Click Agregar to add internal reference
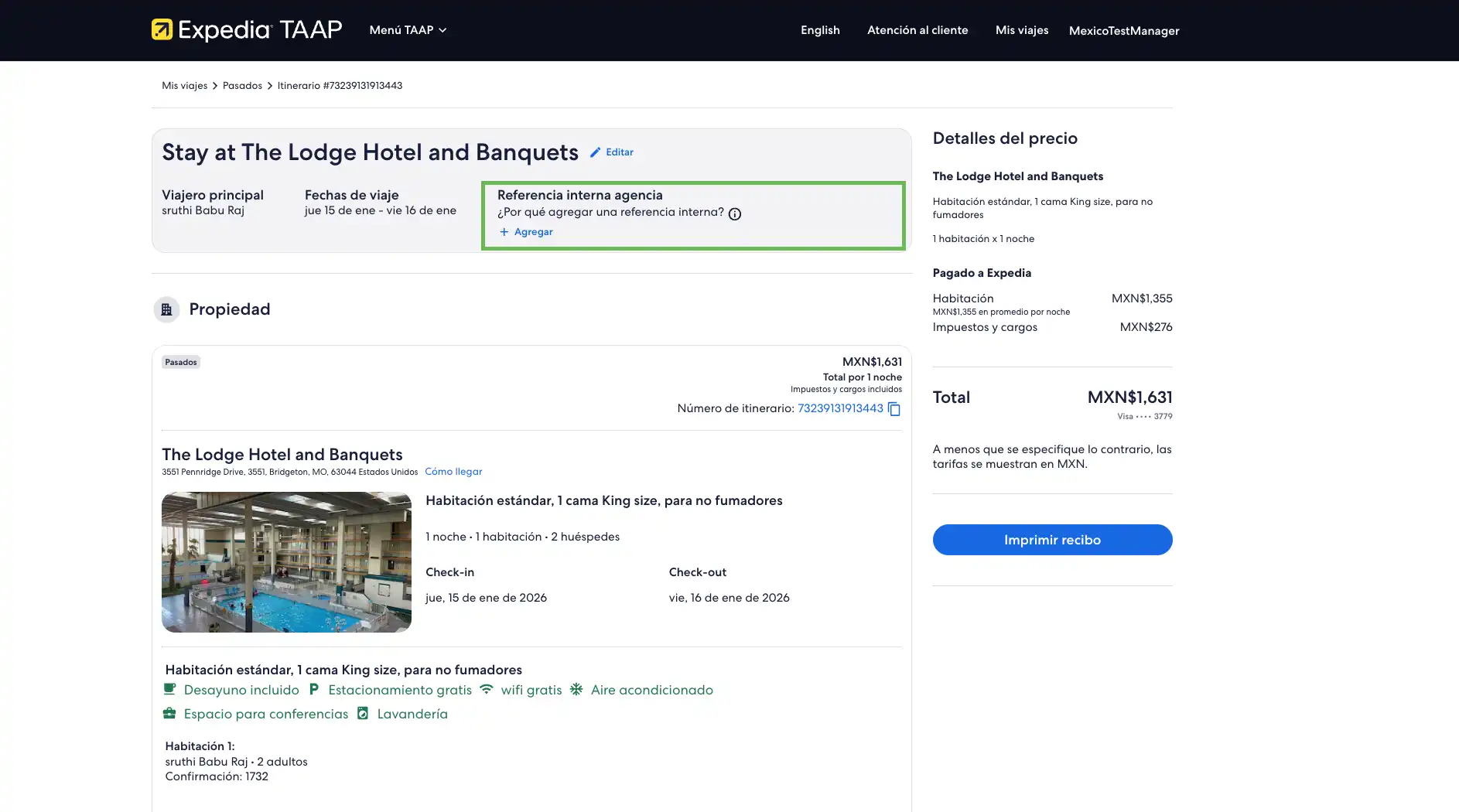This screenshot has height=812, width=1459. tap(533, 232)
